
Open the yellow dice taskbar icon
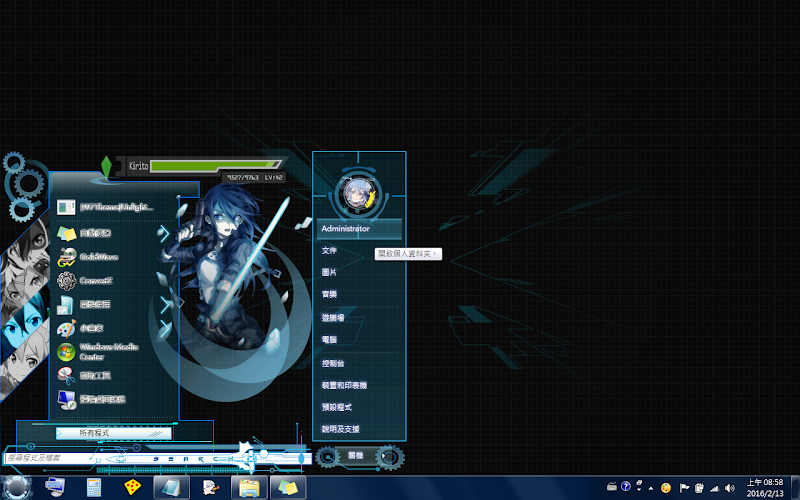pyautogui.click(x=132, y=487)
